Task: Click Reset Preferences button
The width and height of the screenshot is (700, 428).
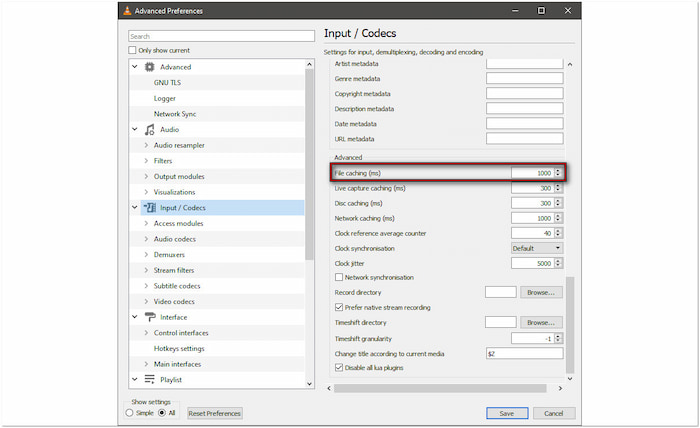Action: click(214, 413)
